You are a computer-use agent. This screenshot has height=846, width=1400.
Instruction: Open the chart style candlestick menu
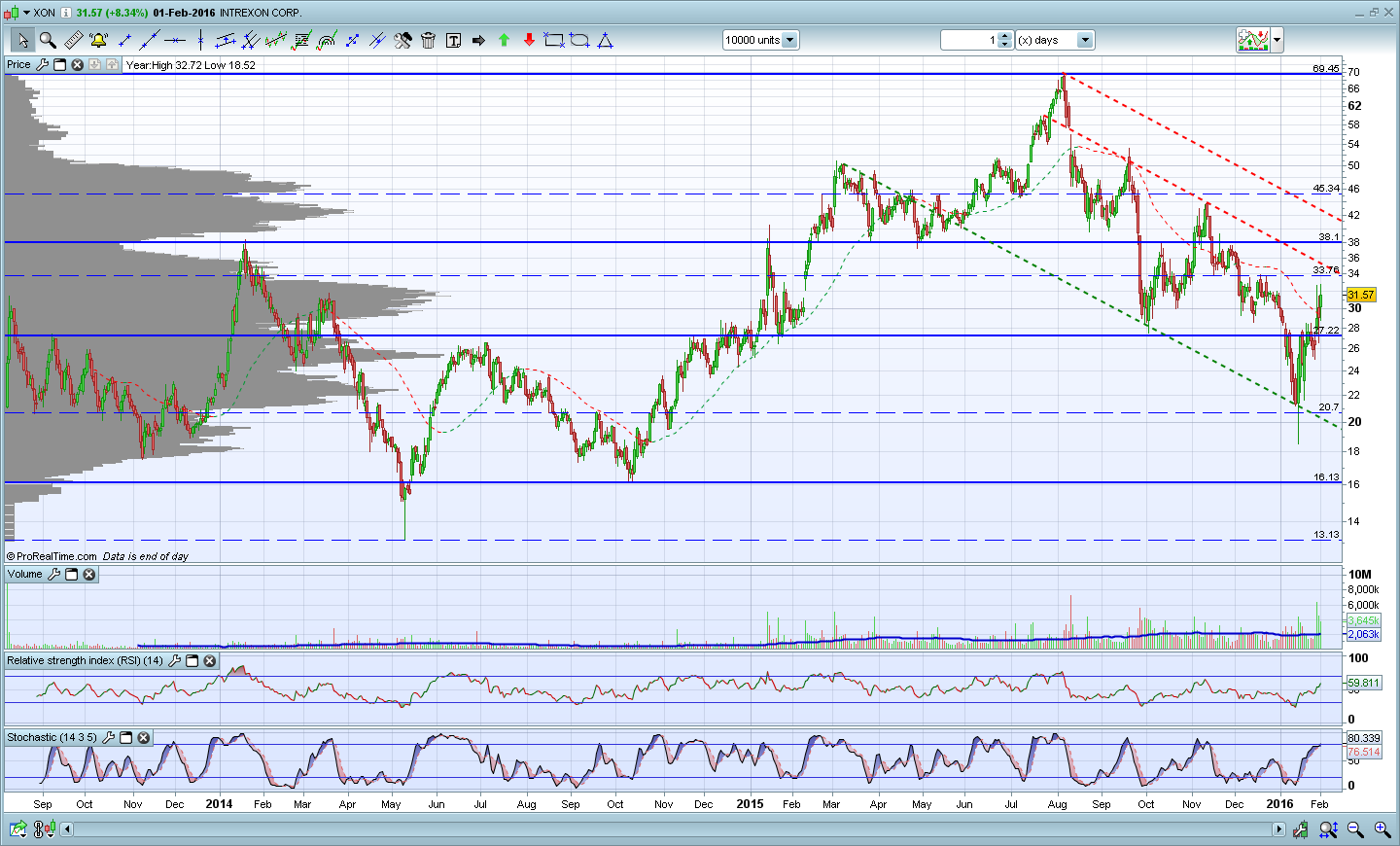(x=16, y=13)
